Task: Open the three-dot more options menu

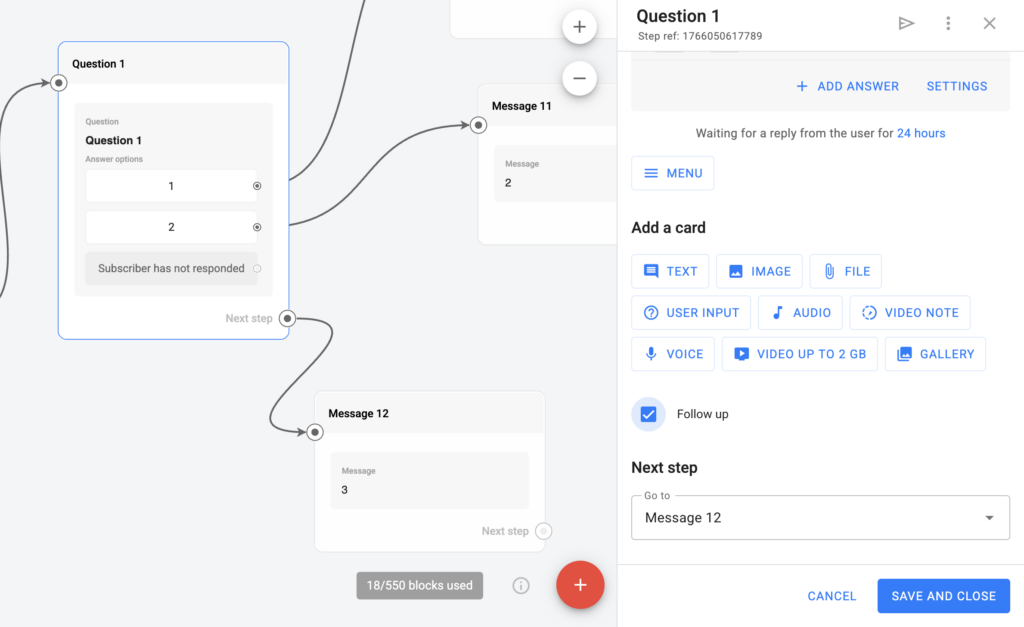Action: click(x=948, y=23)
